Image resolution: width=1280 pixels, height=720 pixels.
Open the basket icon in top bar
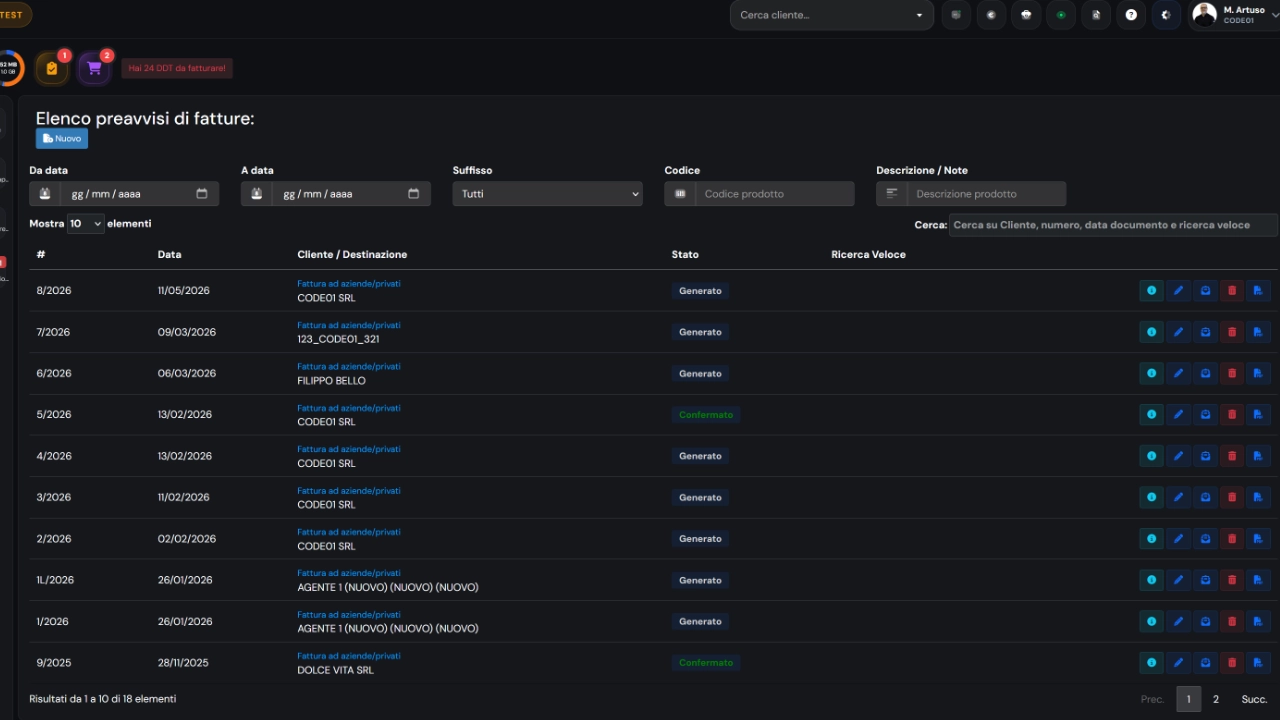1026,15
